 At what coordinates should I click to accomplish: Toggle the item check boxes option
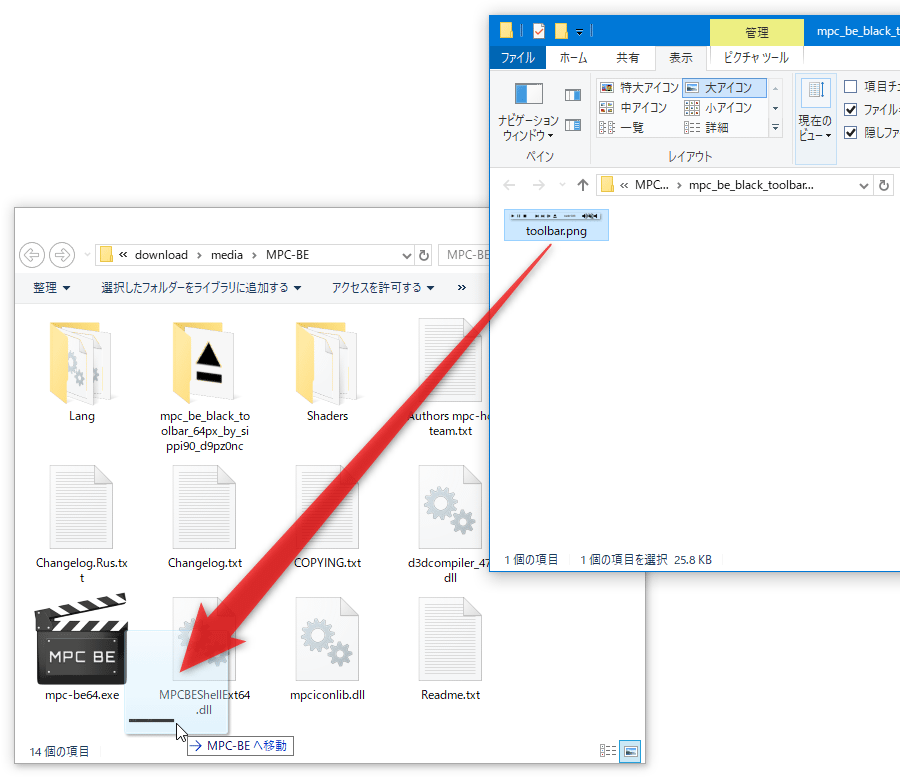851,87
